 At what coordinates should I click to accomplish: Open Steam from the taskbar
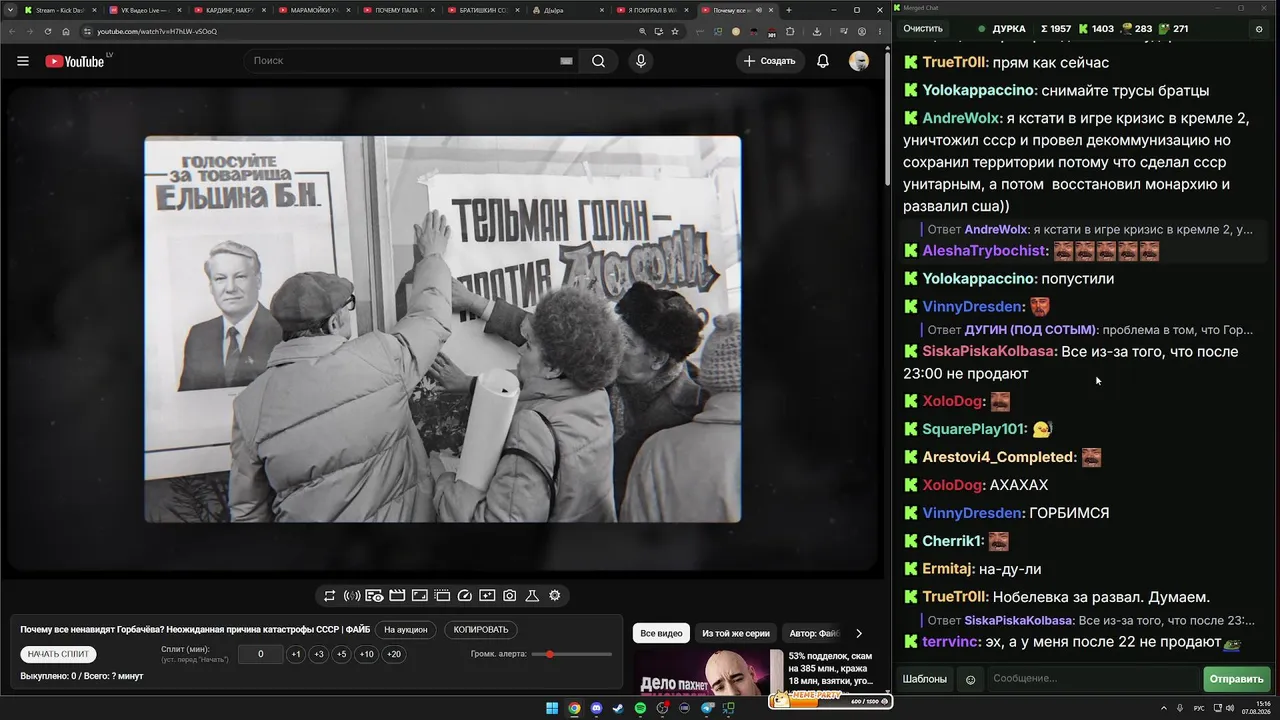click(618, 708)
